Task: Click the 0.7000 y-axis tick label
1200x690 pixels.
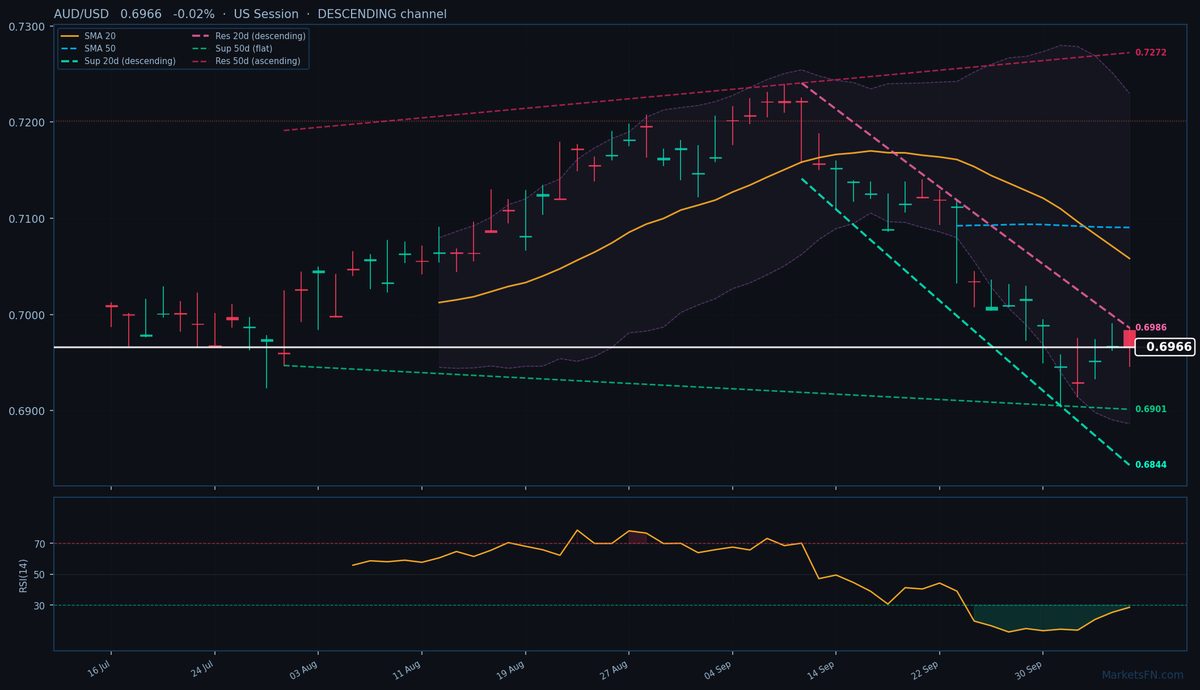Action: point(26,315)
